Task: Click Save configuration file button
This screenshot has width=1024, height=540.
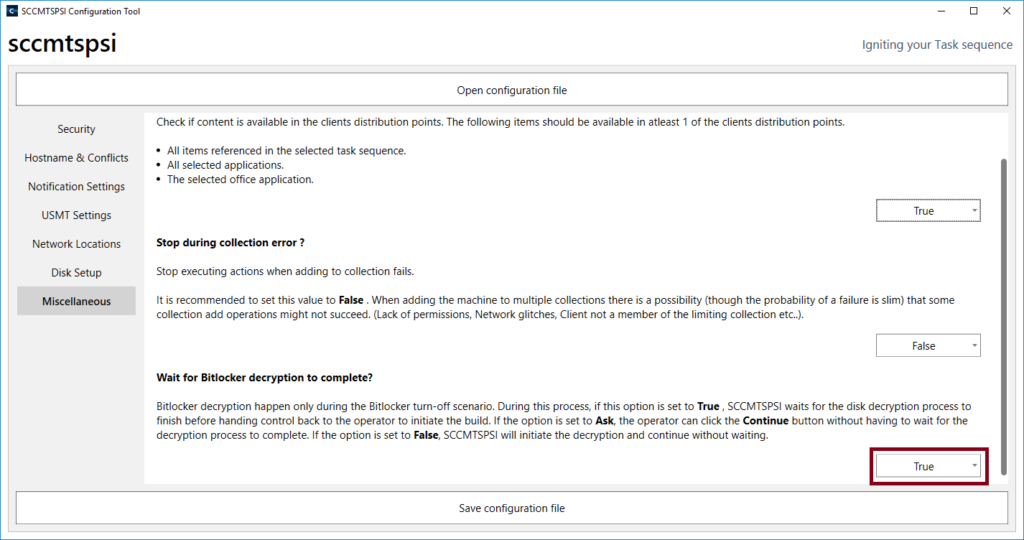Action: pos(511,508)
